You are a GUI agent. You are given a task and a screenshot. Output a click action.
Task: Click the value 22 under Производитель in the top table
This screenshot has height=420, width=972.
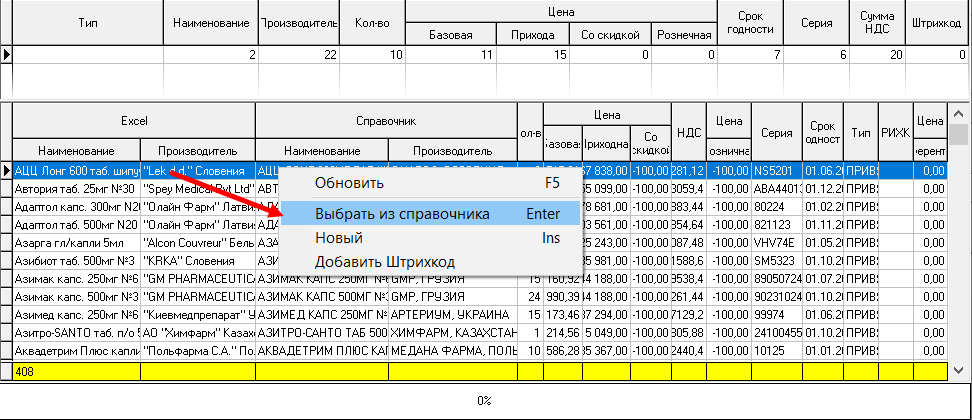(299, 55)
